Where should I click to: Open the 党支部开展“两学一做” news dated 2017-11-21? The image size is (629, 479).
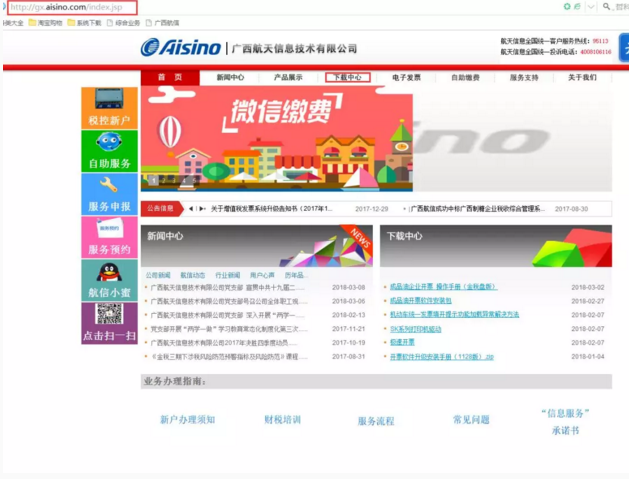pos(229,329)
